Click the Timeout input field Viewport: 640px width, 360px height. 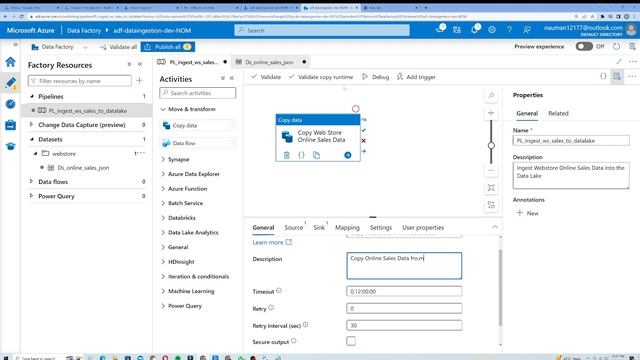(x=404, y=291)
